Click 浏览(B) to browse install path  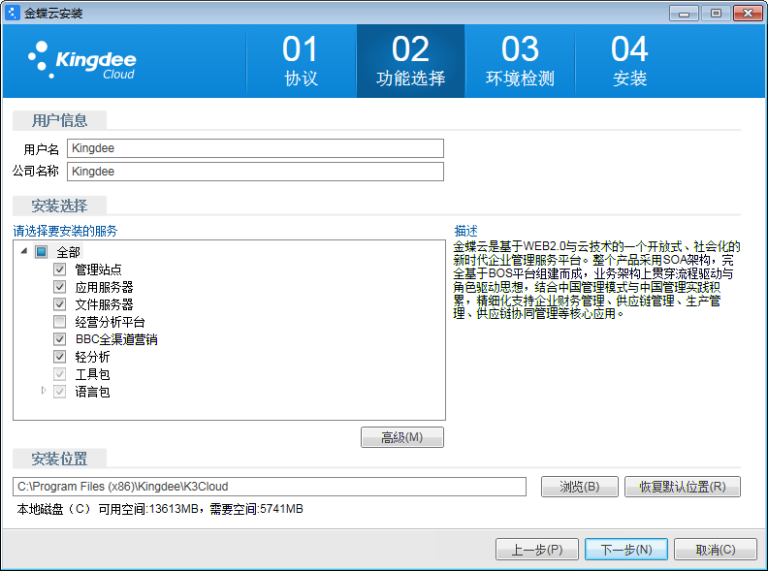click(x=578, y=487)
